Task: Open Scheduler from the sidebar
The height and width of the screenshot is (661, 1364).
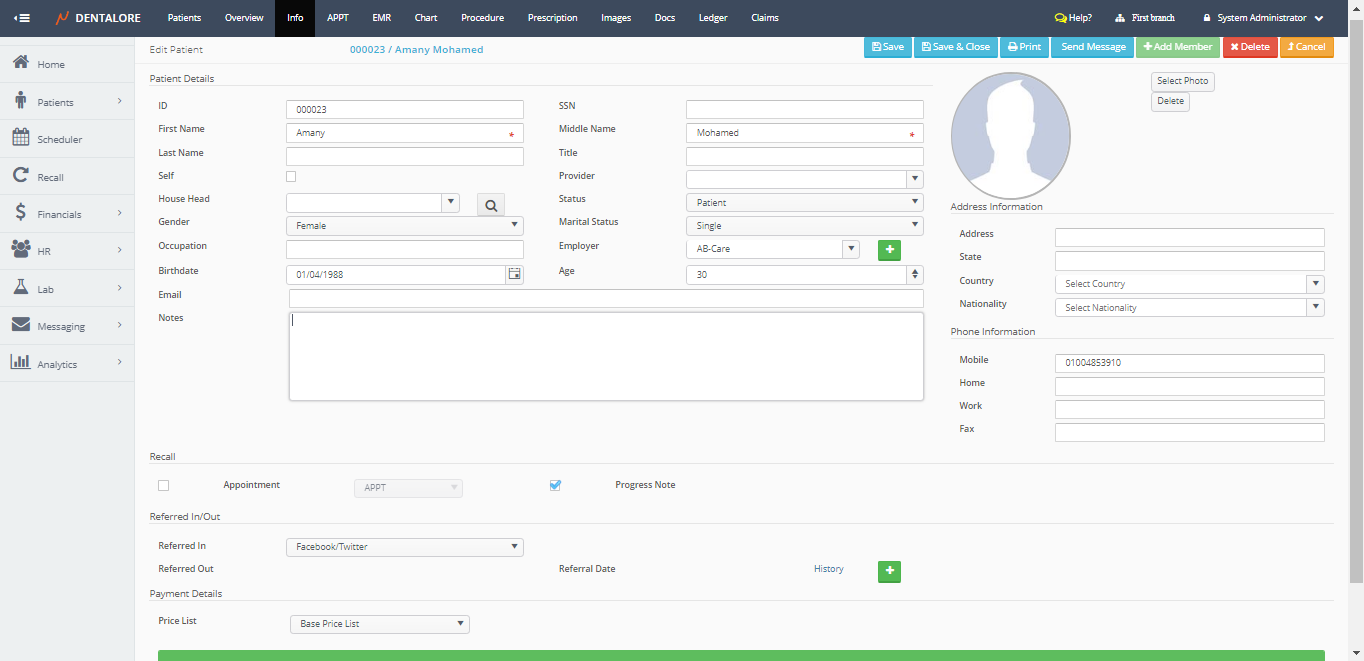Action: [59, 140]
